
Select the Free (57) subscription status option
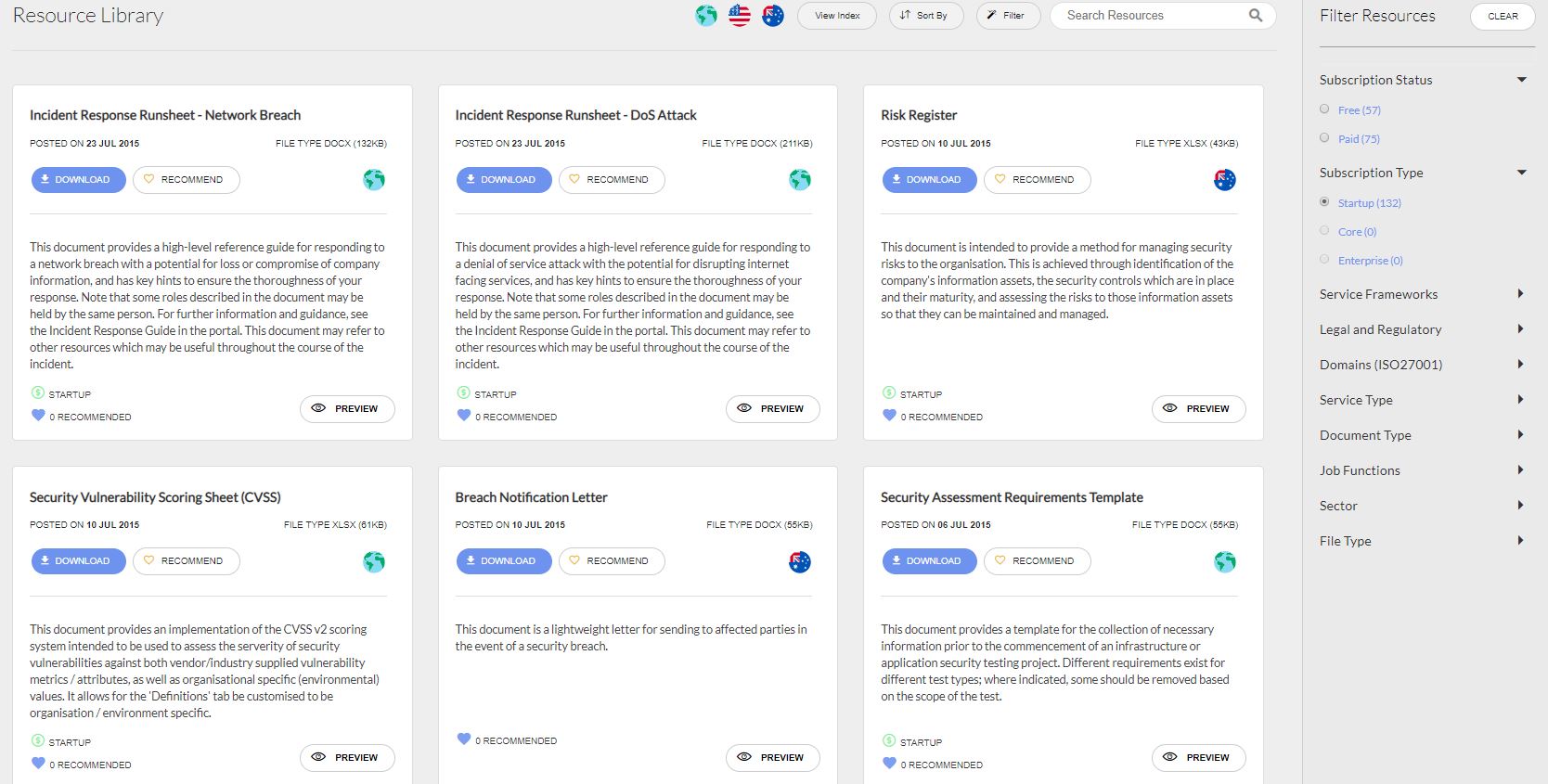tap(1324, 109)
